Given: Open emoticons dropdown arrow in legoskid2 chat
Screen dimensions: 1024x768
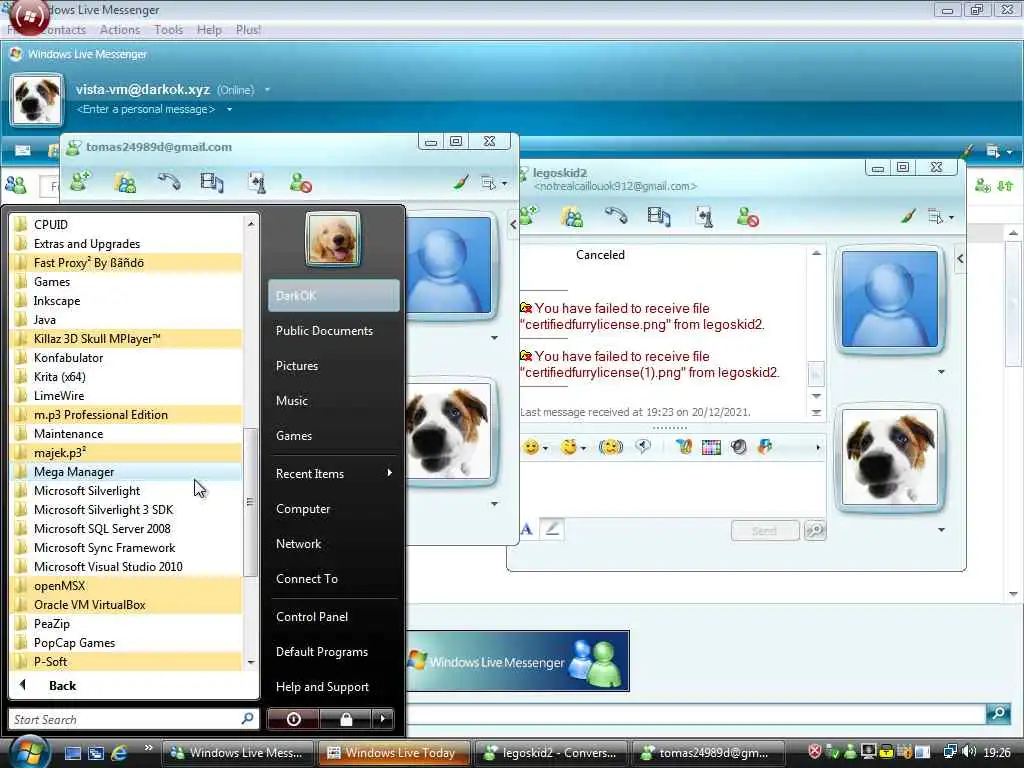Looking at the screenshot, I should click(545, 448).
